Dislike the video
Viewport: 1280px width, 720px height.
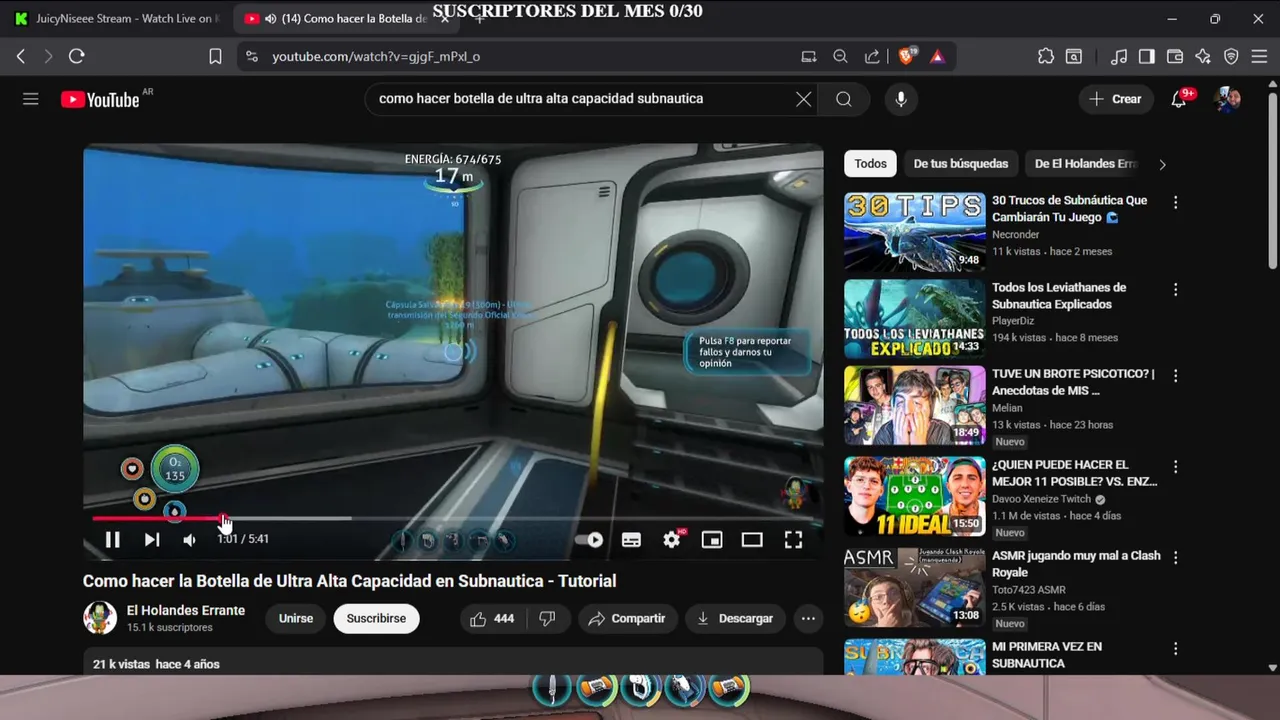coord(547,619)
